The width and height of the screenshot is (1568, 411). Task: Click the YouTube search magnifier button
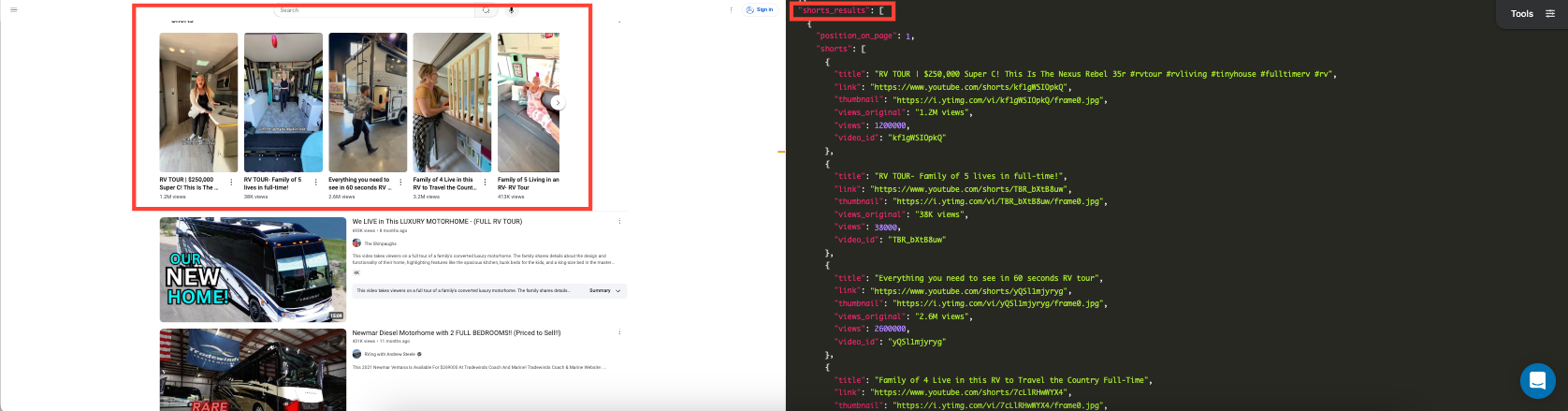[486, 10]
